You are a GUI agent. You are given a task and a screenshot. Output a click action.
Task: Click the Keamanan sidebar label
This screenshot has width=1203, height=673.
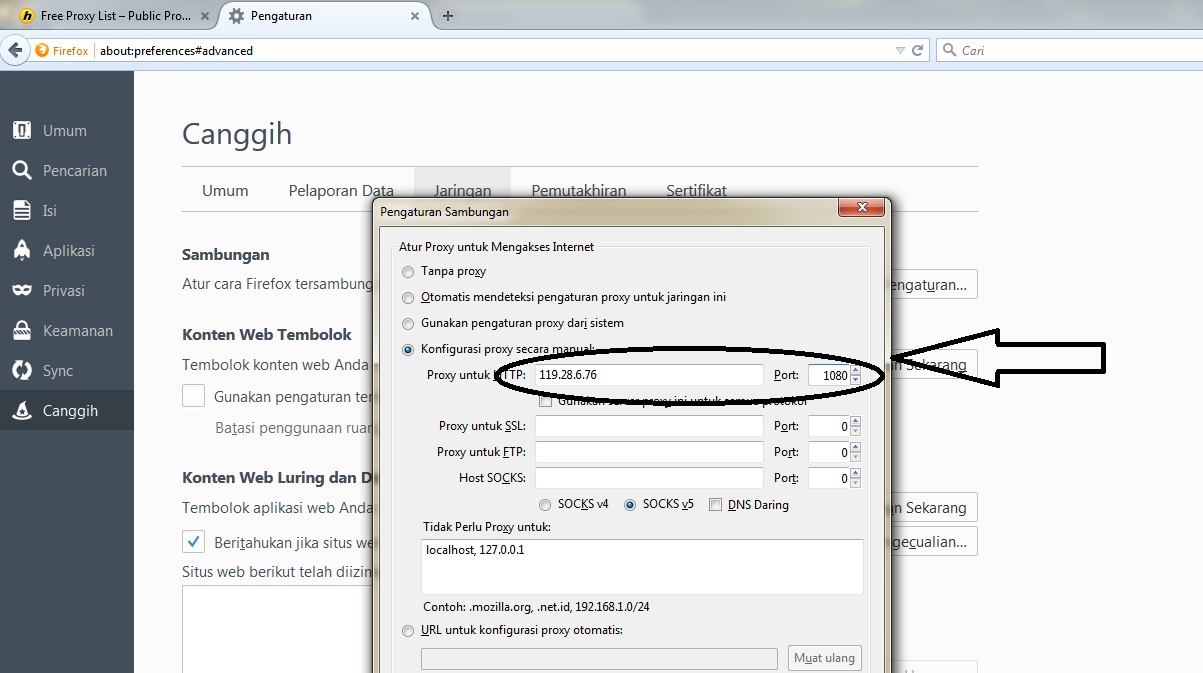coord(78,330)
